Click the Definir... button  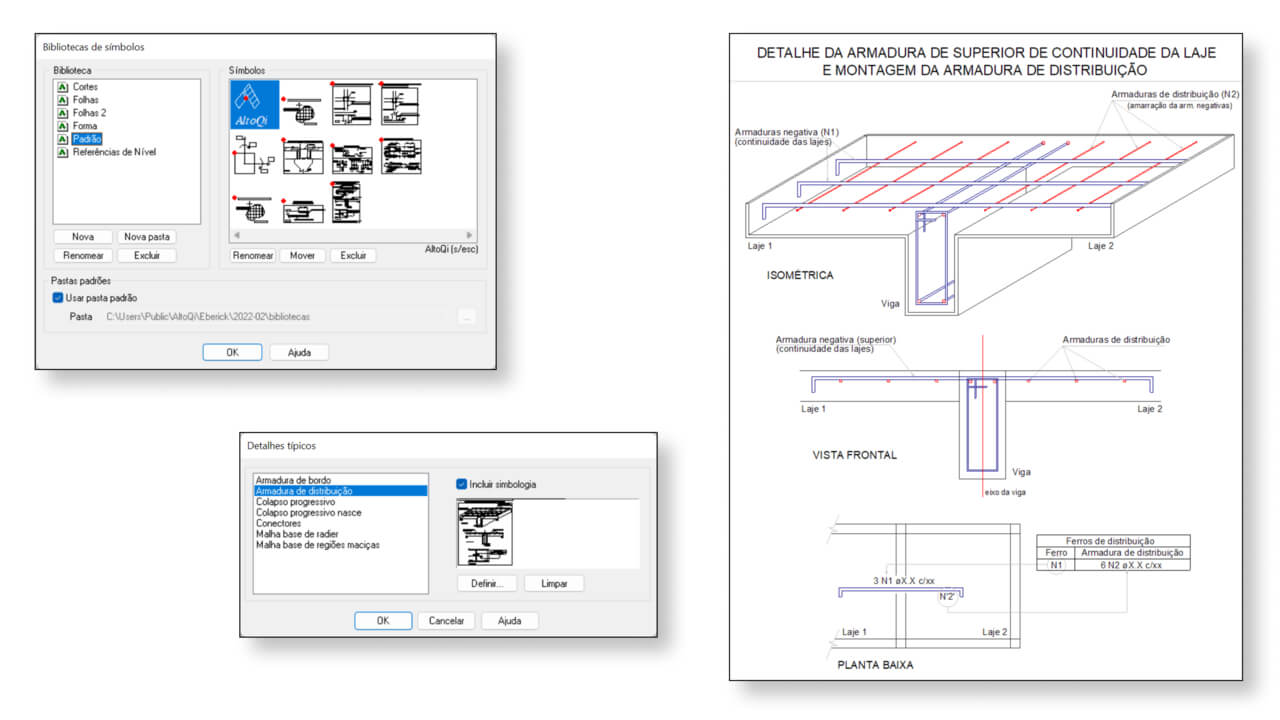(x=487, y=583)
